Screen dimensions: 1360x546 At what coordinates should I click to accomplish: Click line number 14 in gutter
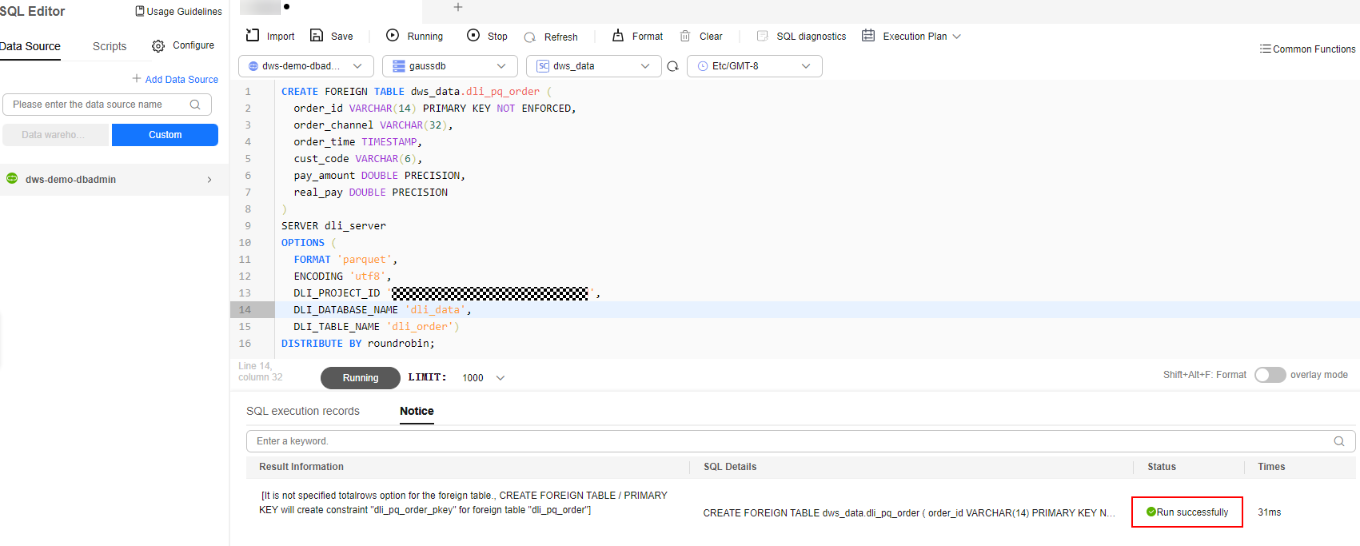pos(245,309)
